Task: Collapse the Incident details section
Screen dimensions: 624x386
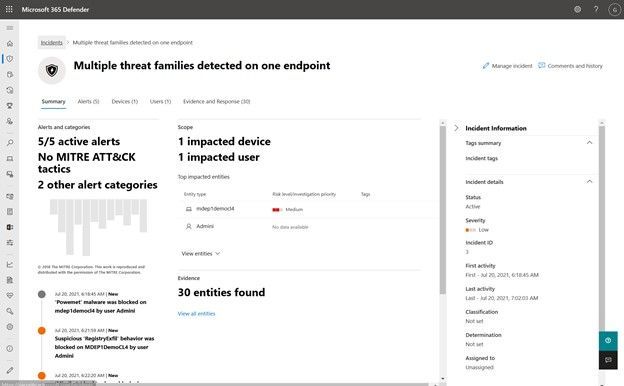Action: point(589,181)
